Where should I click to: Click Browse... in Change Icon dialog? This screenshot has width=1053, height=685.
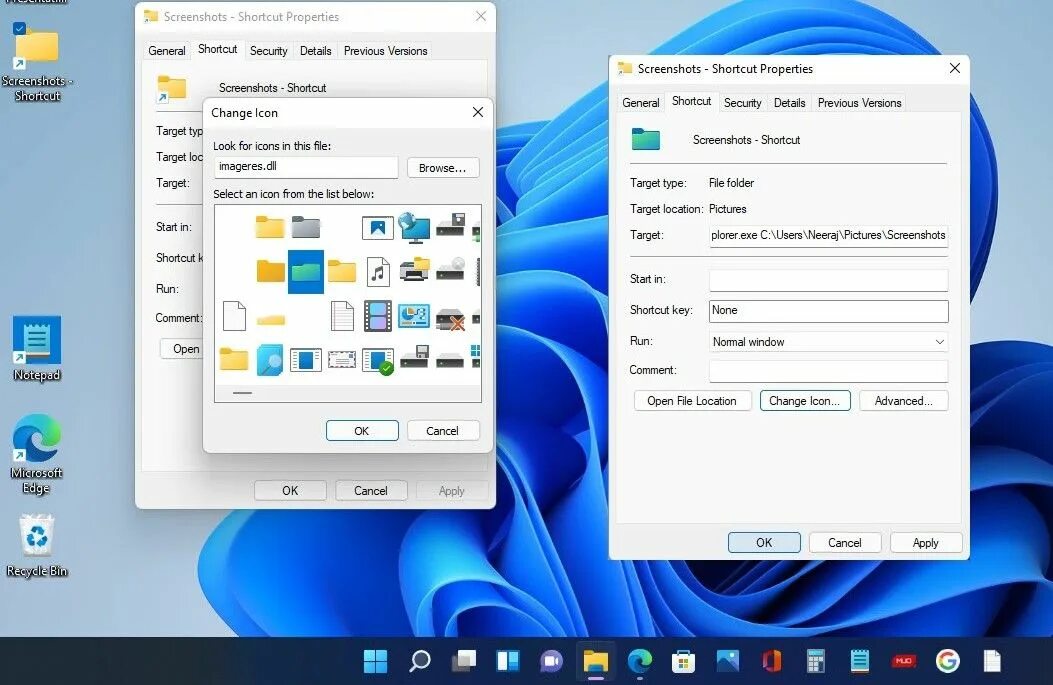pos(443,168)
